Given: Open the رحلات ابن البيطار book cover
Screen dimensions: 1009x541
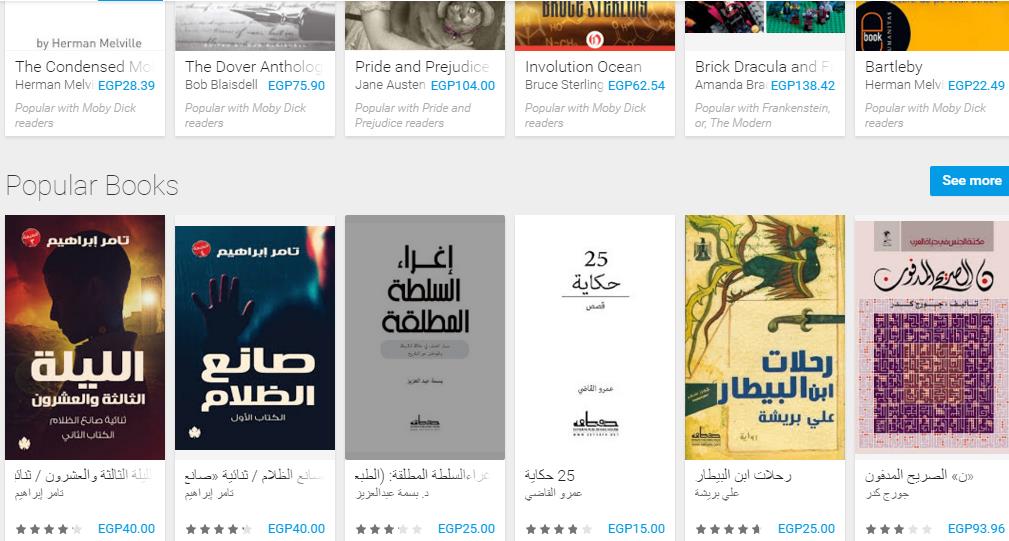Looking at the screenshot, I should 764,337.
